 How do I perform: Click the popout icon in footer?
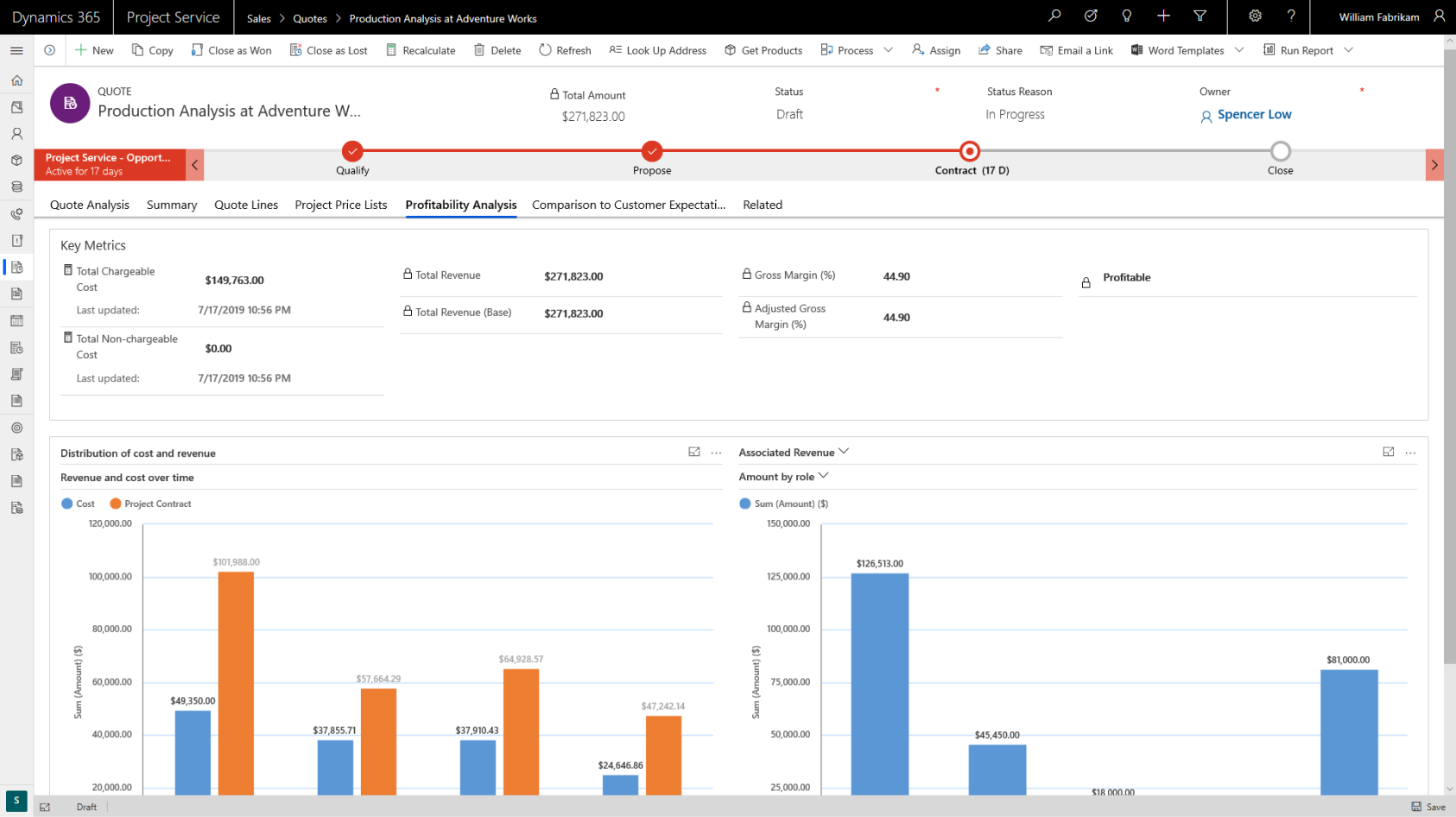point(45,807)
